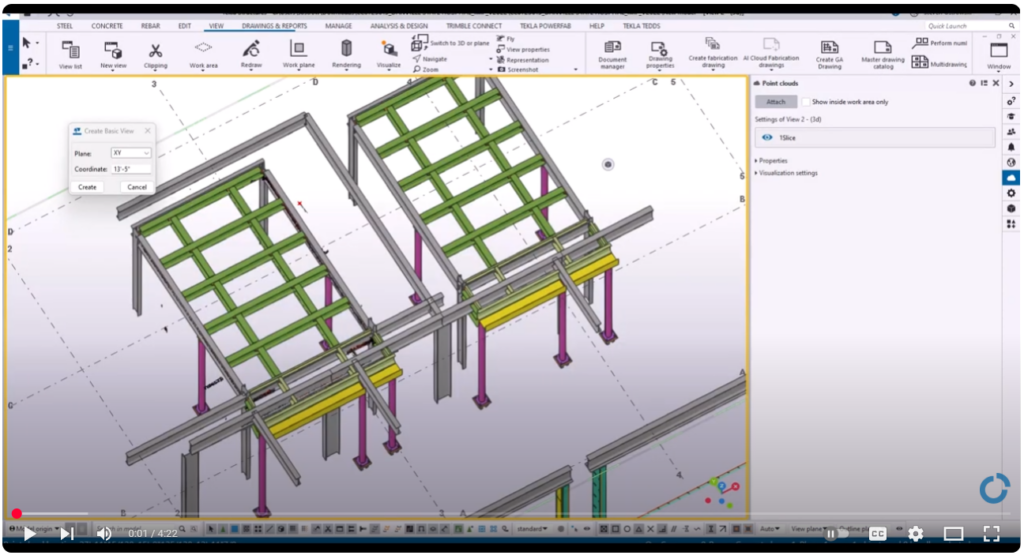The width and height of the screenshot is (1024, 559).
Task: Switch to DRAWINGS & REPORTS tab
Action: (x=274, y=26)
